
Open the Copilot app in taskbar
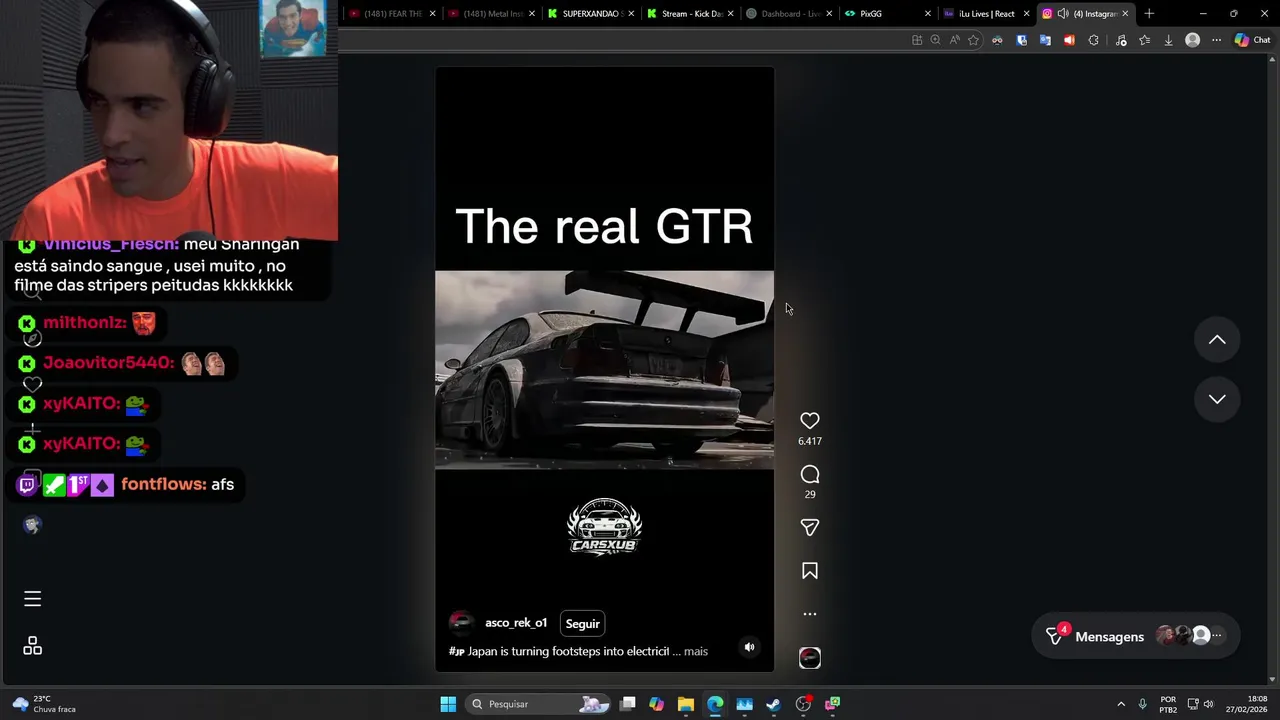656,704
